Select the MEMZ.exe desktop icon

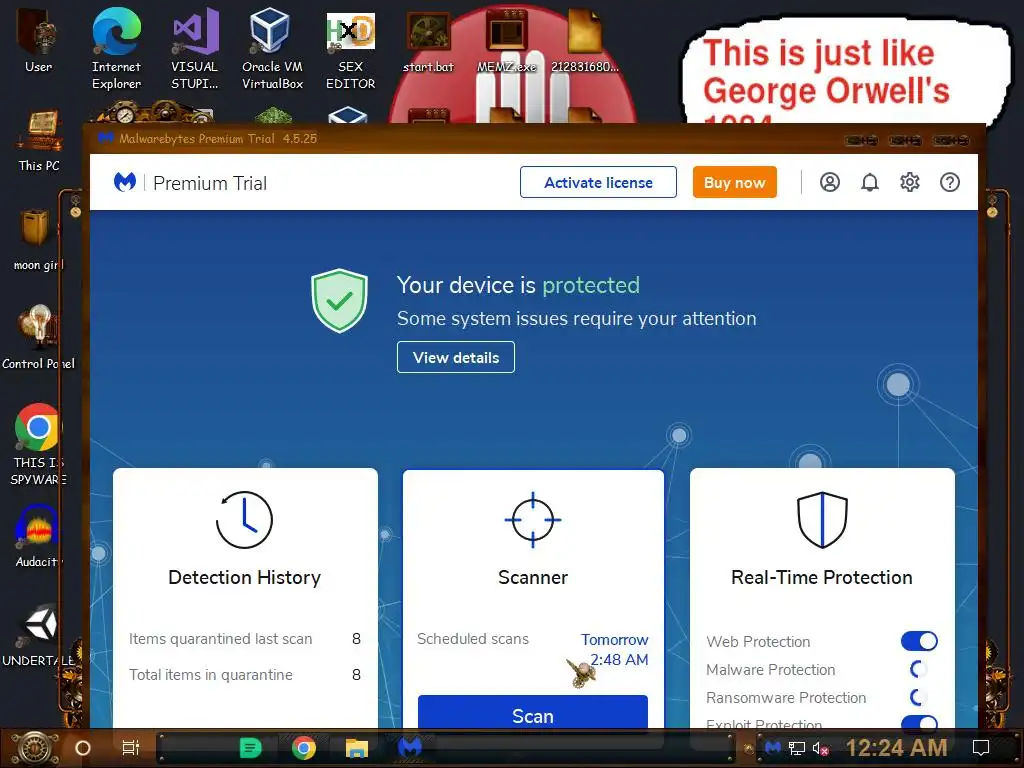[x=507, y=40]
